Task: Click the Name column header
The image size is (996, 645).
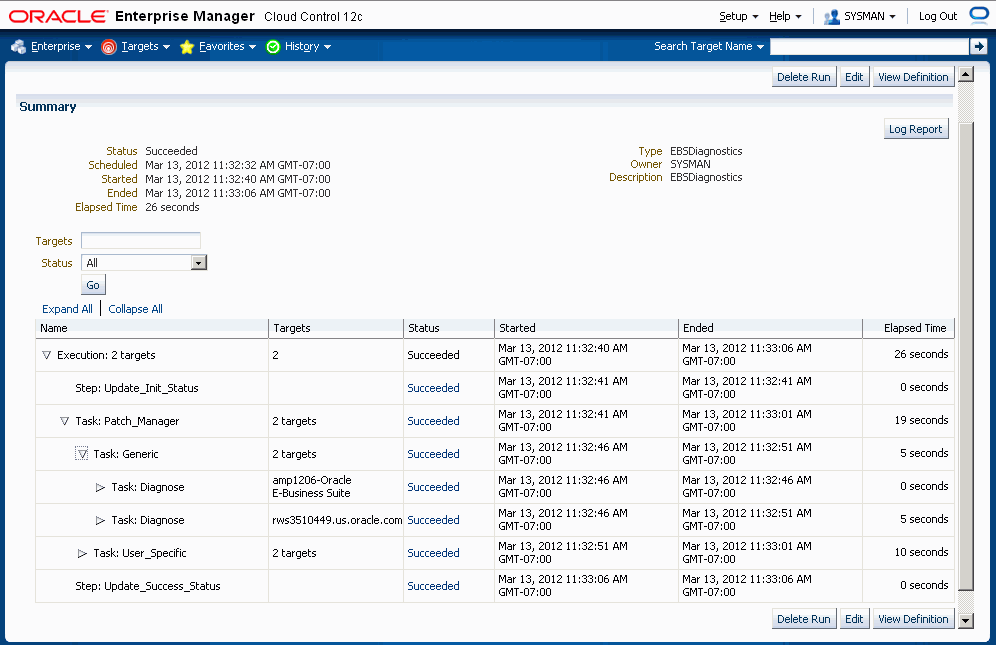Action: pyautogui.click(x=152, y=329)
